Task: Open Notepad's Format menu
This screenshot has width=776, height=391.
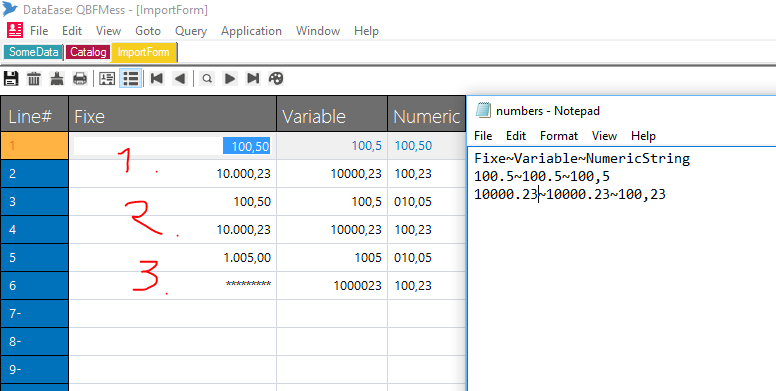Action: (559, 136)
